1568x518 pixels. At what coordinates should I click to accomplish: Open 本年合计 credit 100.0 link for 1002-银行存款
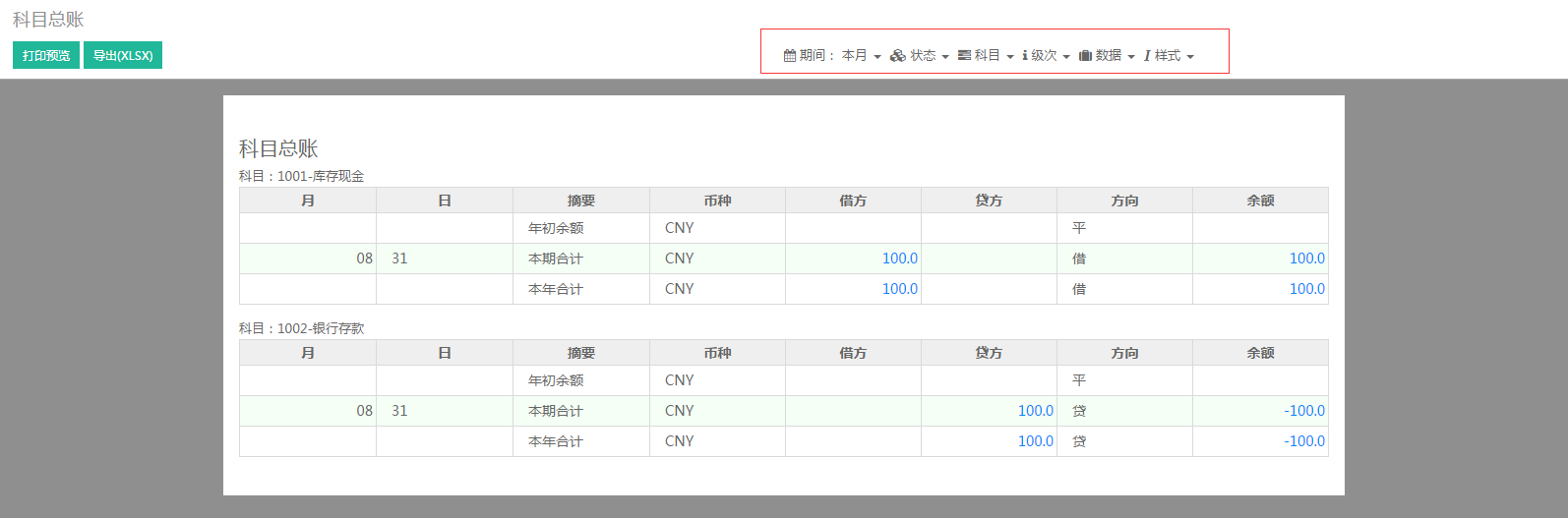[x=1035, y=441]
